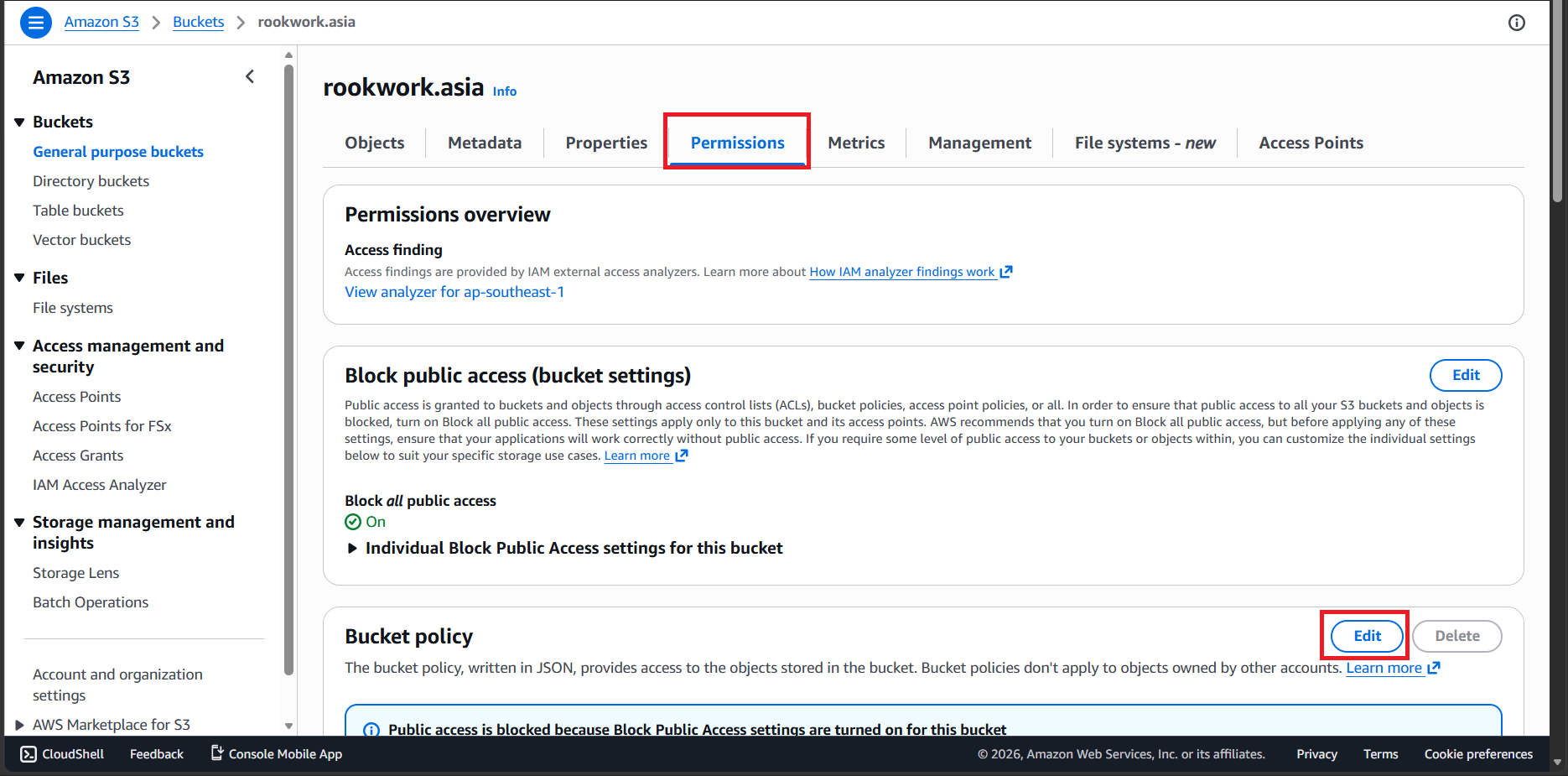Collapse the Buckets section in sidebar
1568x776 pixels.
19,122
